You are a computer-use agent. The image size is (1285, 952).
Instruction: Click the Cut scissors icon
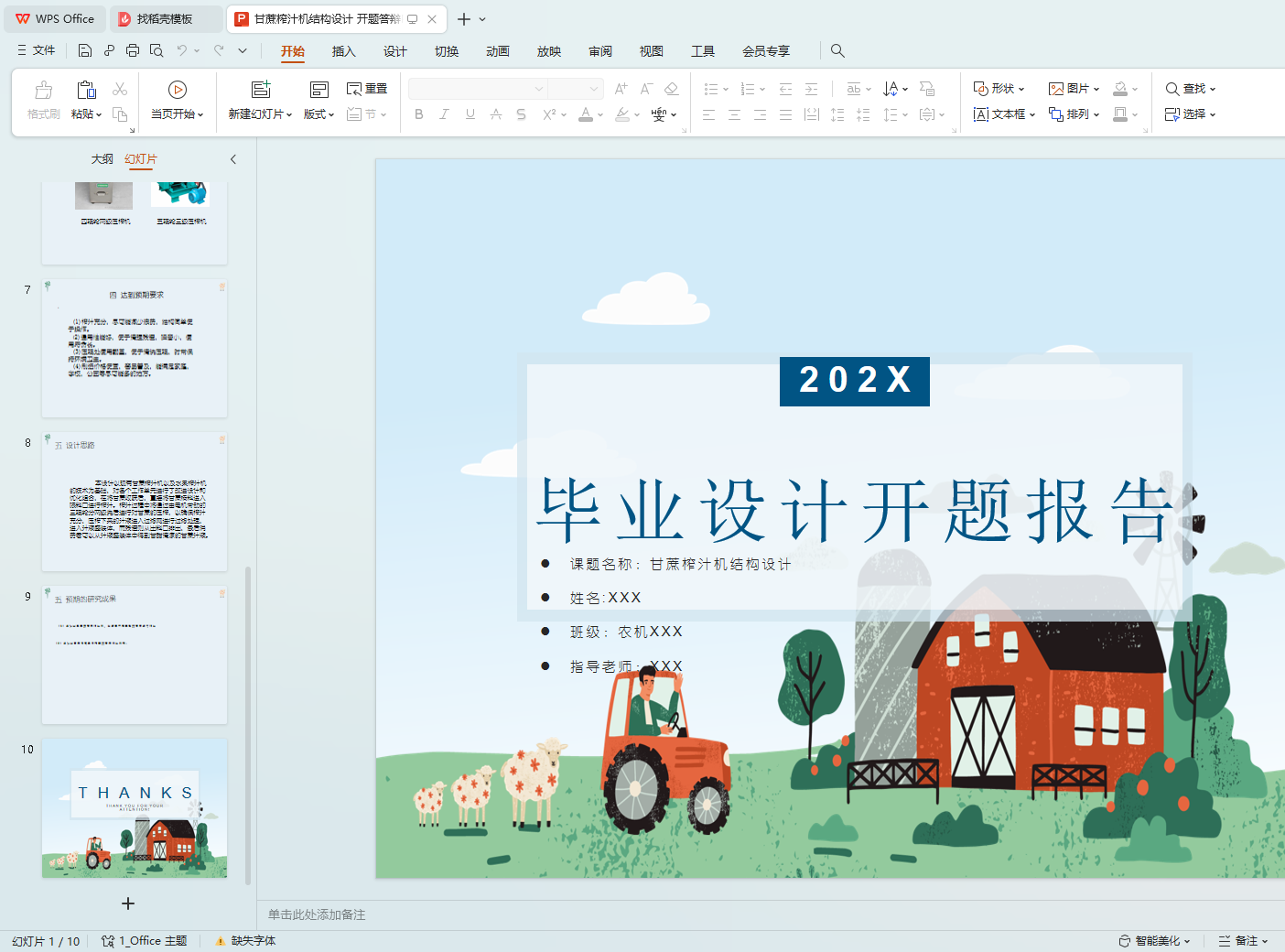click(x=120, y=89)
